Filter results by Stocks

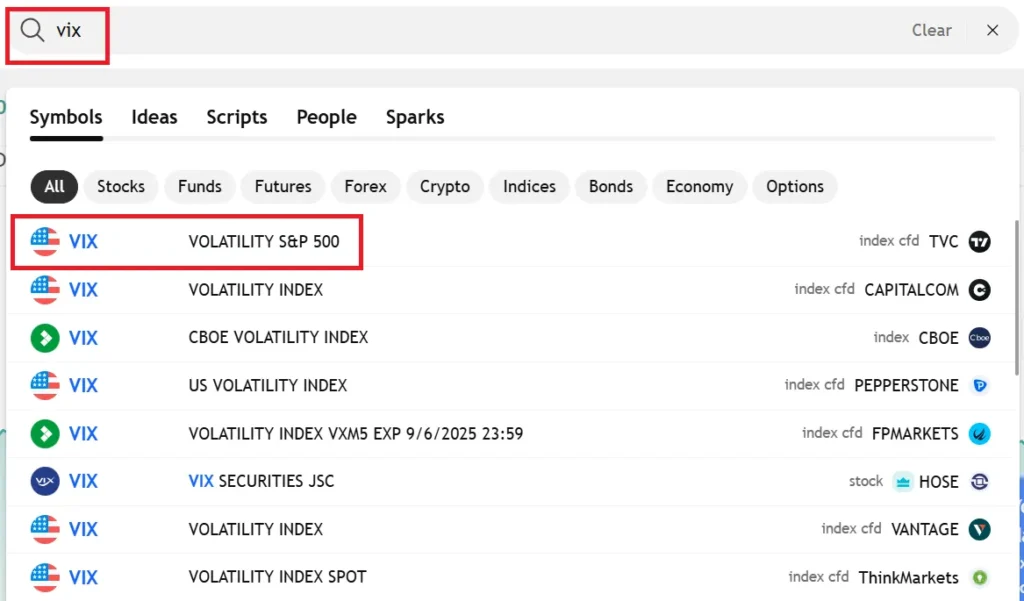click(x=121, y=186)
